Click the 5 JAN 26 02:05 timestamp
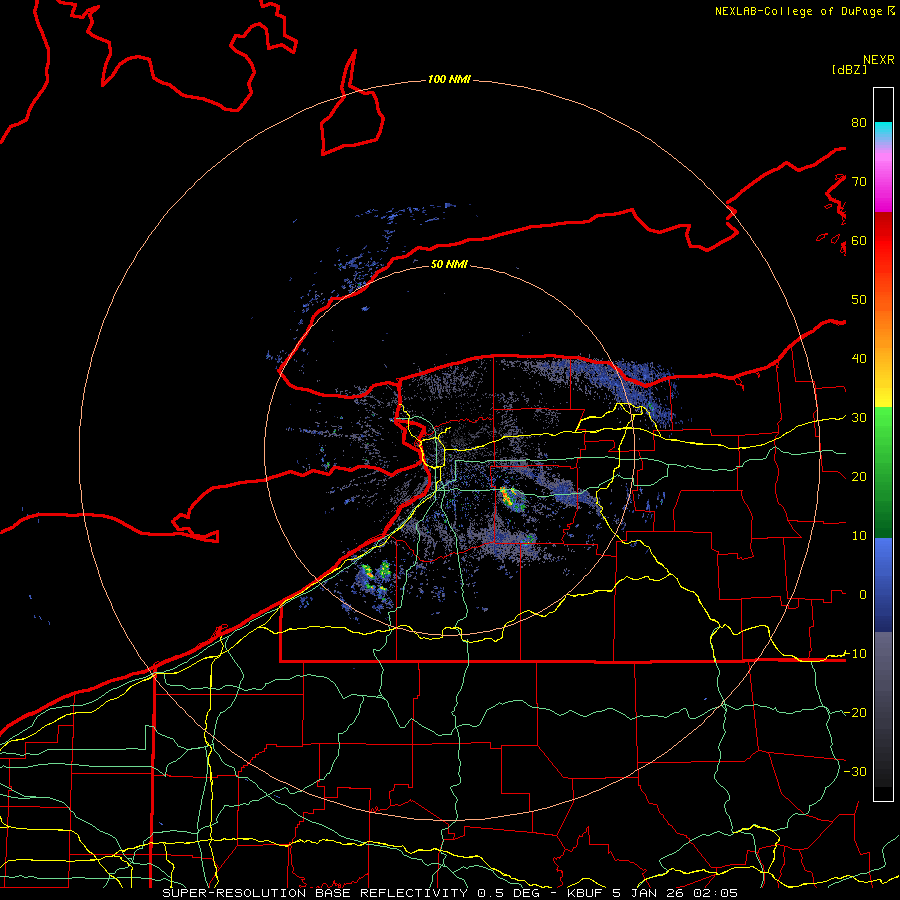 pyautogui.click(x=675, y=893)
